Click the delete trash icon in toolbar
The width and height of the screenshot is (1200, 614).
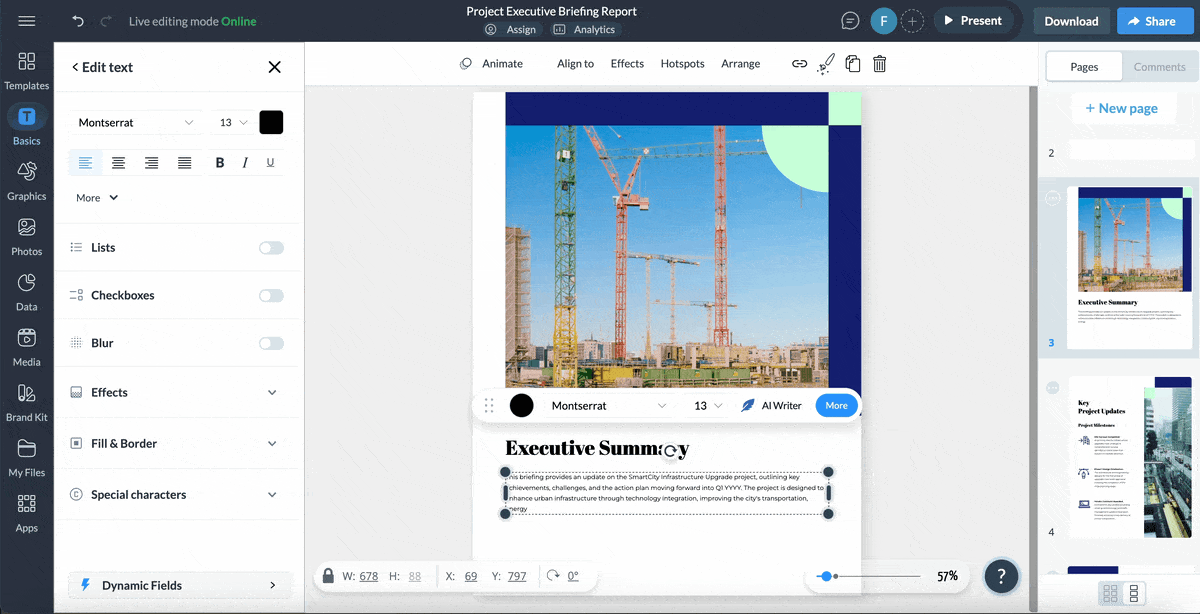[879, 64]
